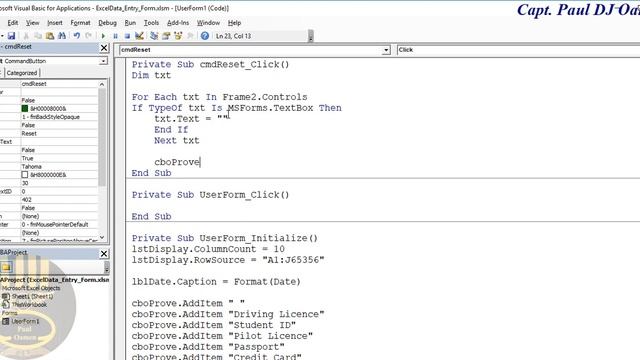Click the 0 - fmMousePointerDefault property value

pyautogui.click(x=59, y=224)
